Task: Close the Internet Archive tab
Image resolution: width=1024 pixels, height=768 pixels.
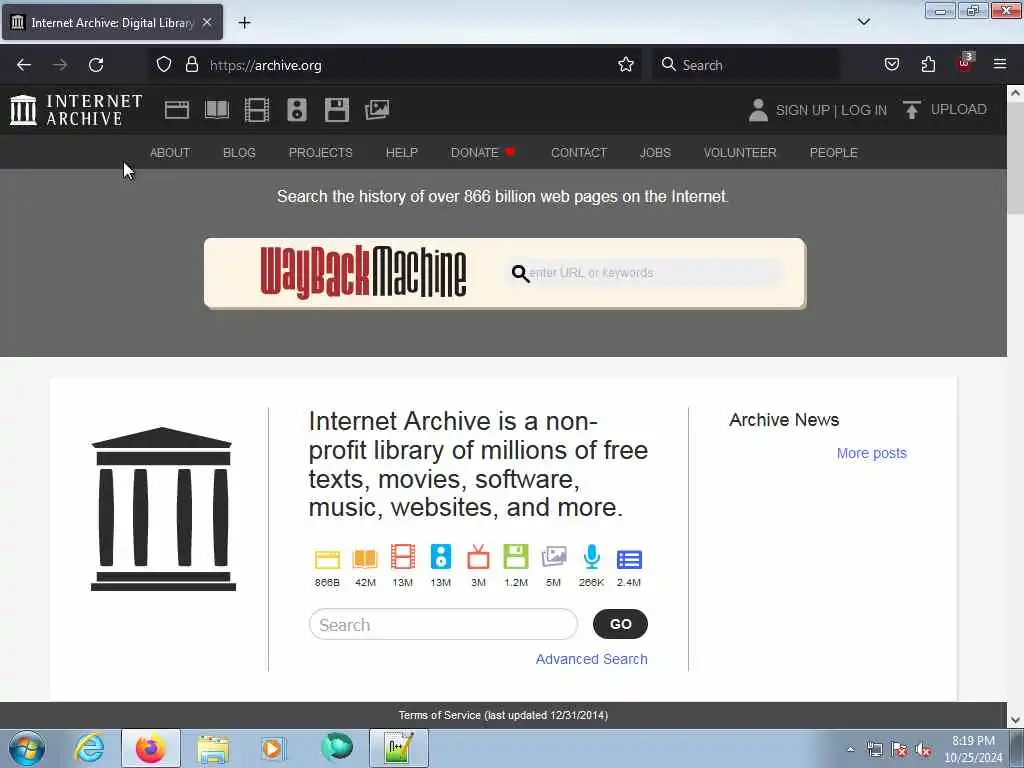Action: [x=207, y=22]
